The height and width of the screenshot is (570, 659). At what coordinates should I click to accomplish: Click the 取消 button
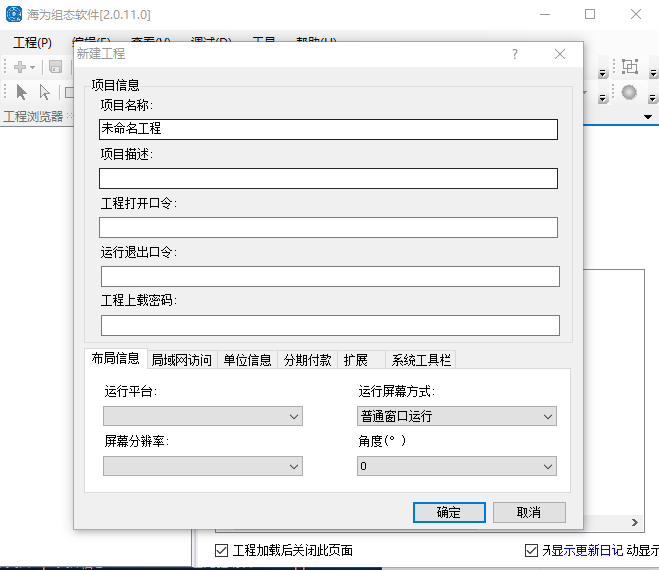click(x=529, y=512)
